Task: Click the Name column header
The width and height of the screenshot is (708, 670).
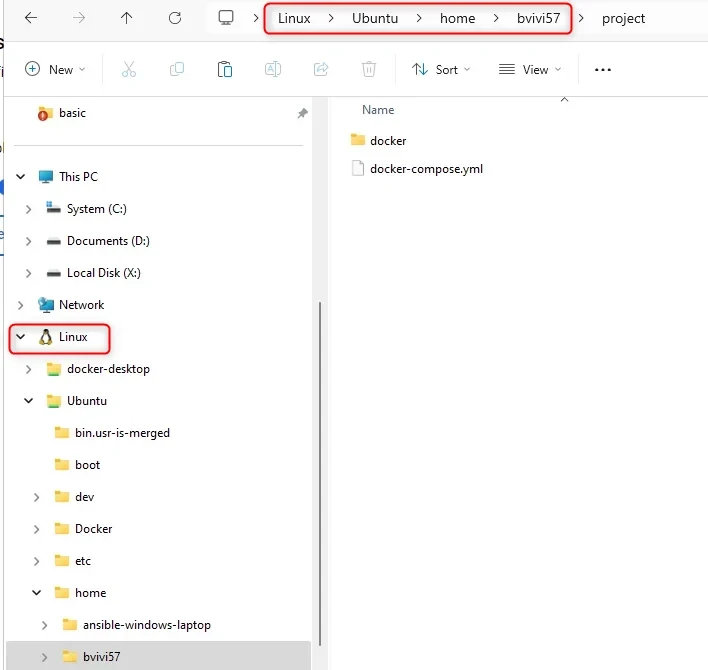Action: pos(378,110)
